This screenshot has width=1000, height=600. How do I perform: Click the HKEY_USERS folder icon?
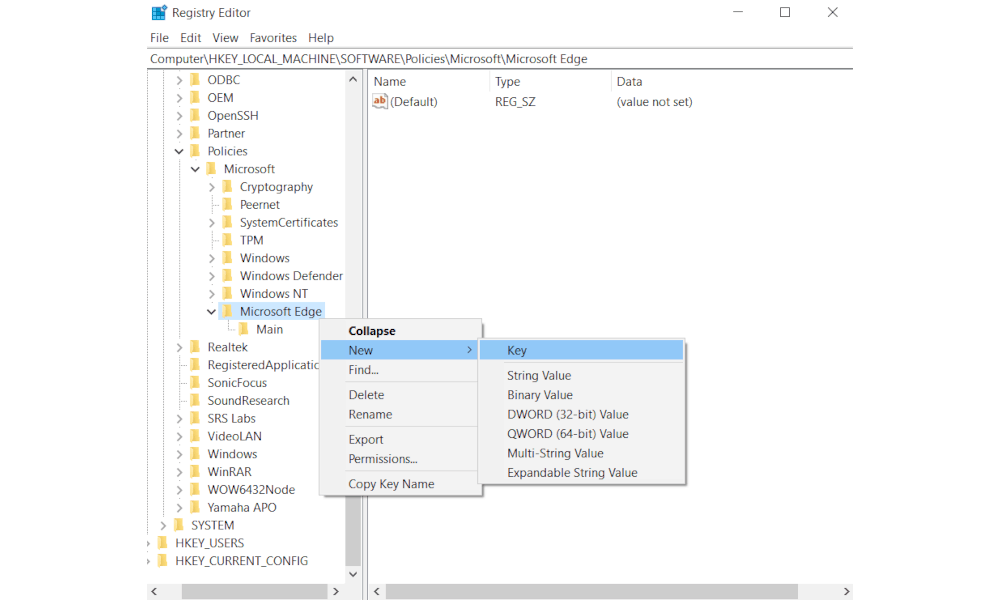click(x=163, y=543)
